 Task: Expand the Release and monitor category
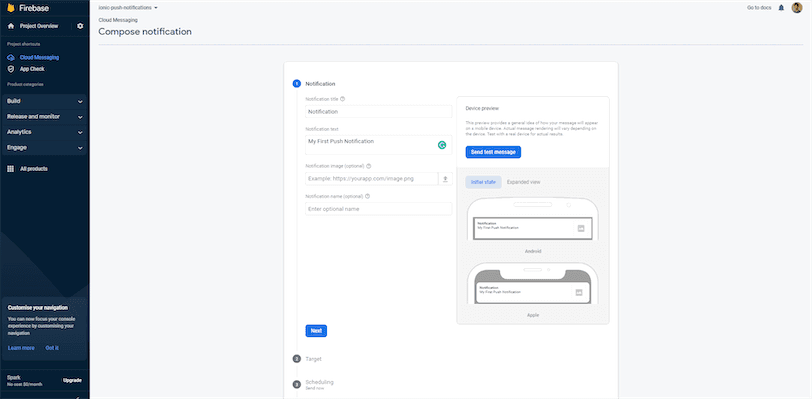45,117
